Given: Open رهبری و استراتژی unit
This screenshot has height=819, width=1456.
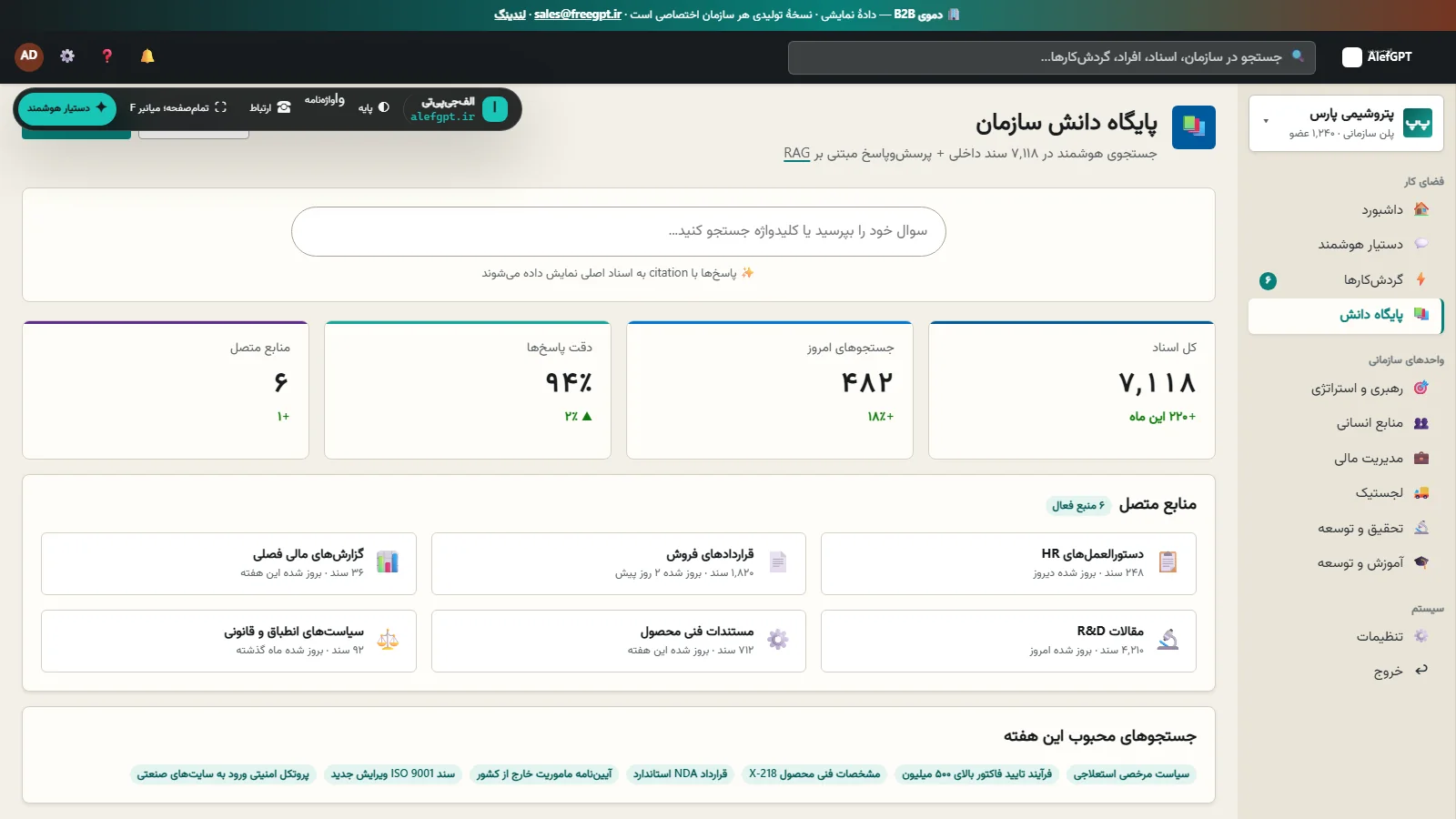Looking at the screenshot, I should tap(1346, 389).
